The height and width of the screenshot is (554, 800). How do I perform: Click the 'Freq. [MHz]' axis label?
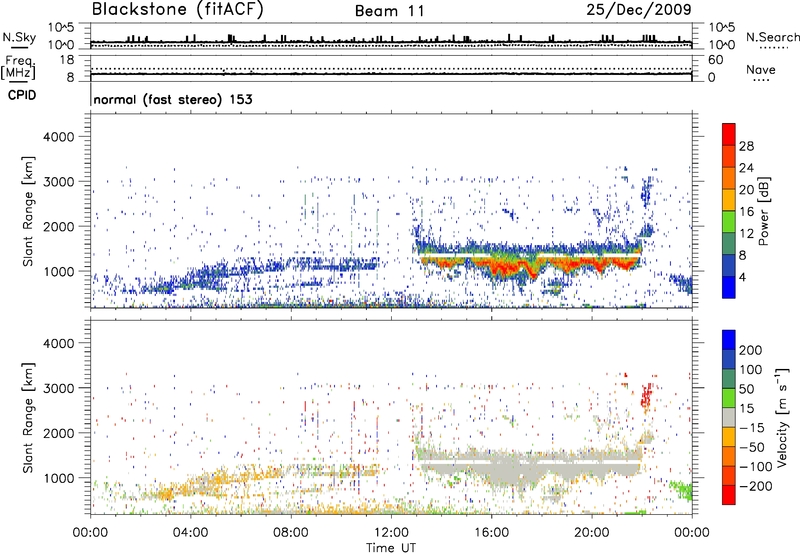point(19,68)
